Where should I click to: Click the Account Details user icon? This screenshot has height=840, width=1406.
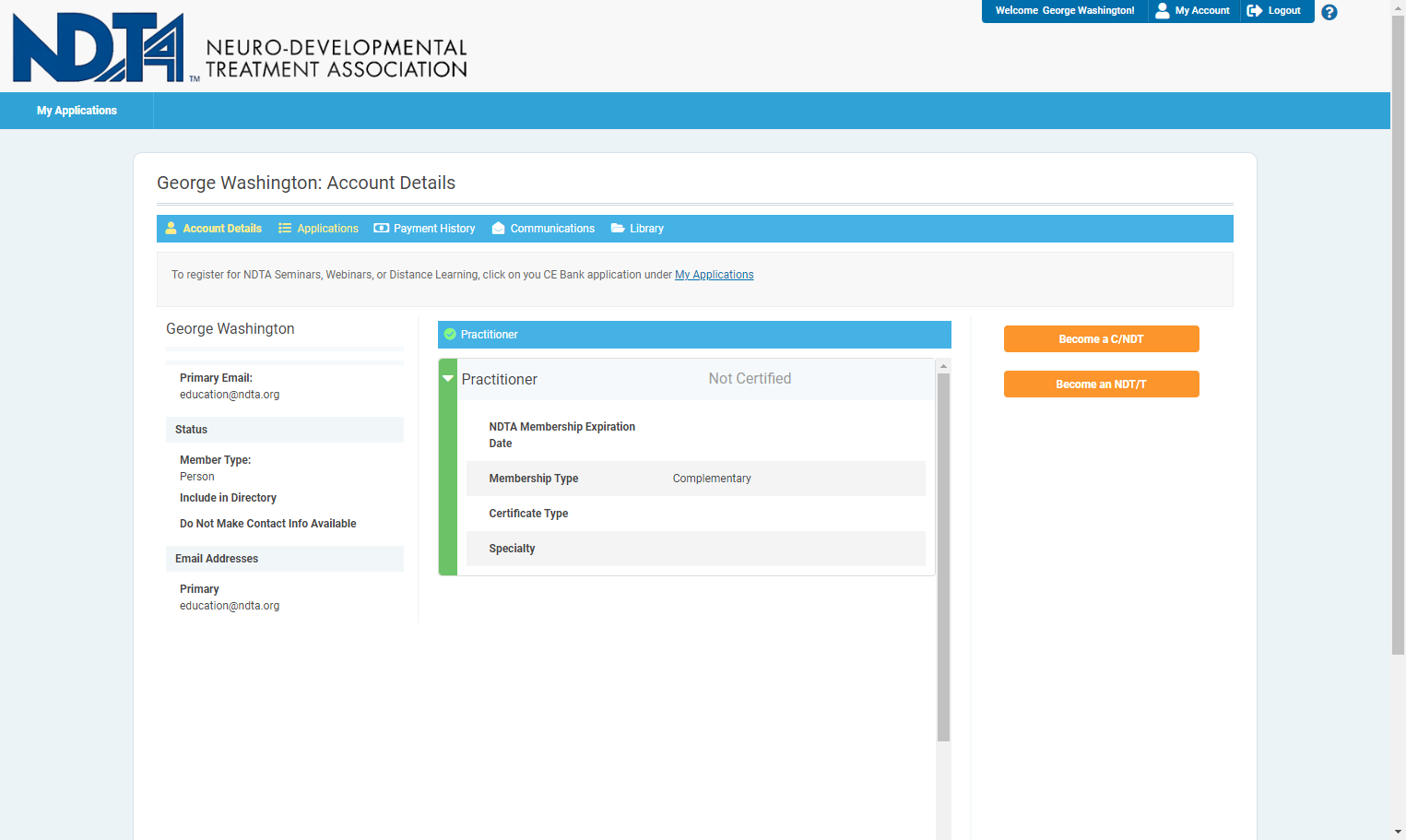pyautogui.click(x=171, y=228)
